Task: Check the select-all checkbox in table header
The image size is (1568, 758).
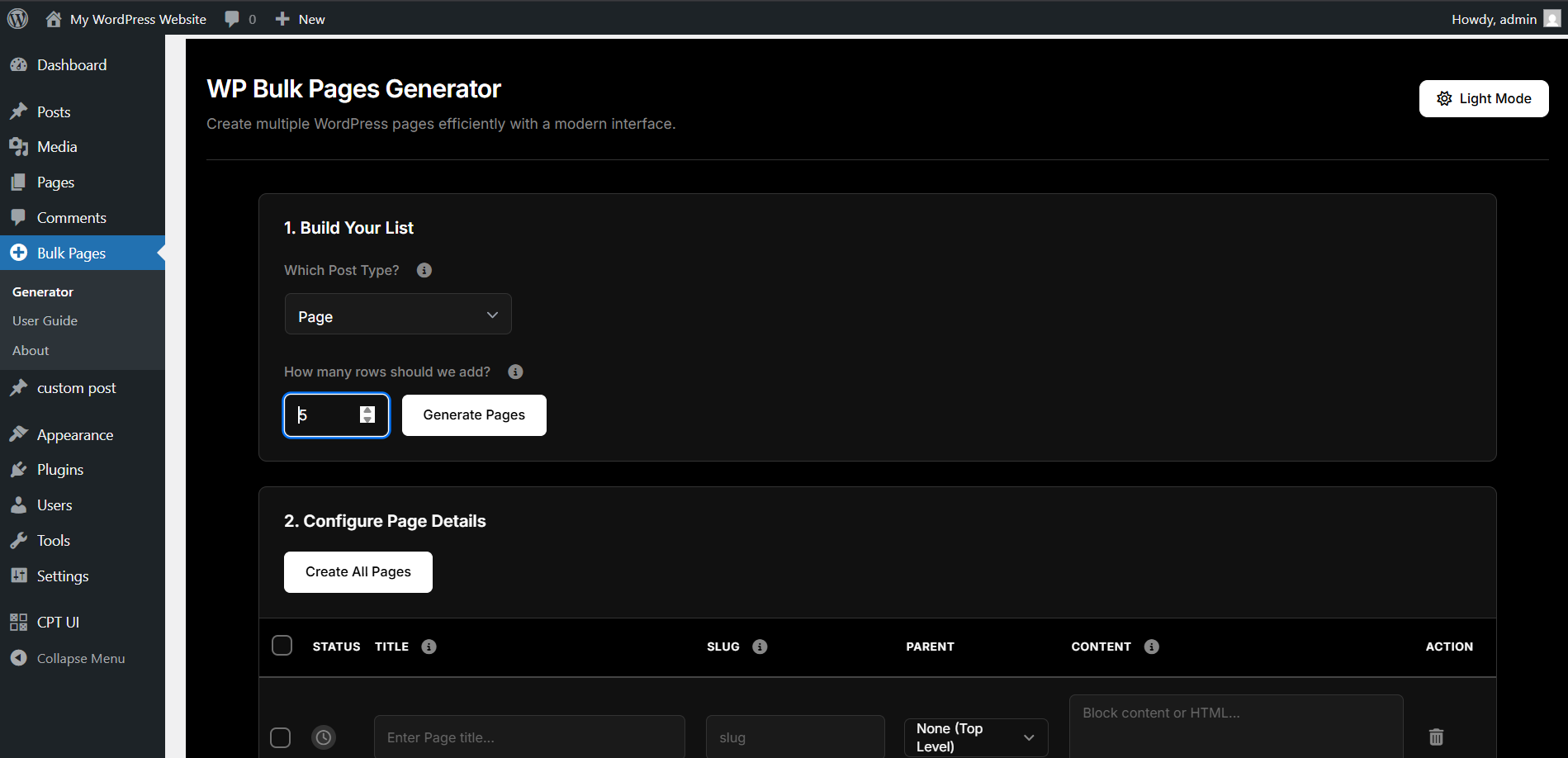Action: pos(282,645)
